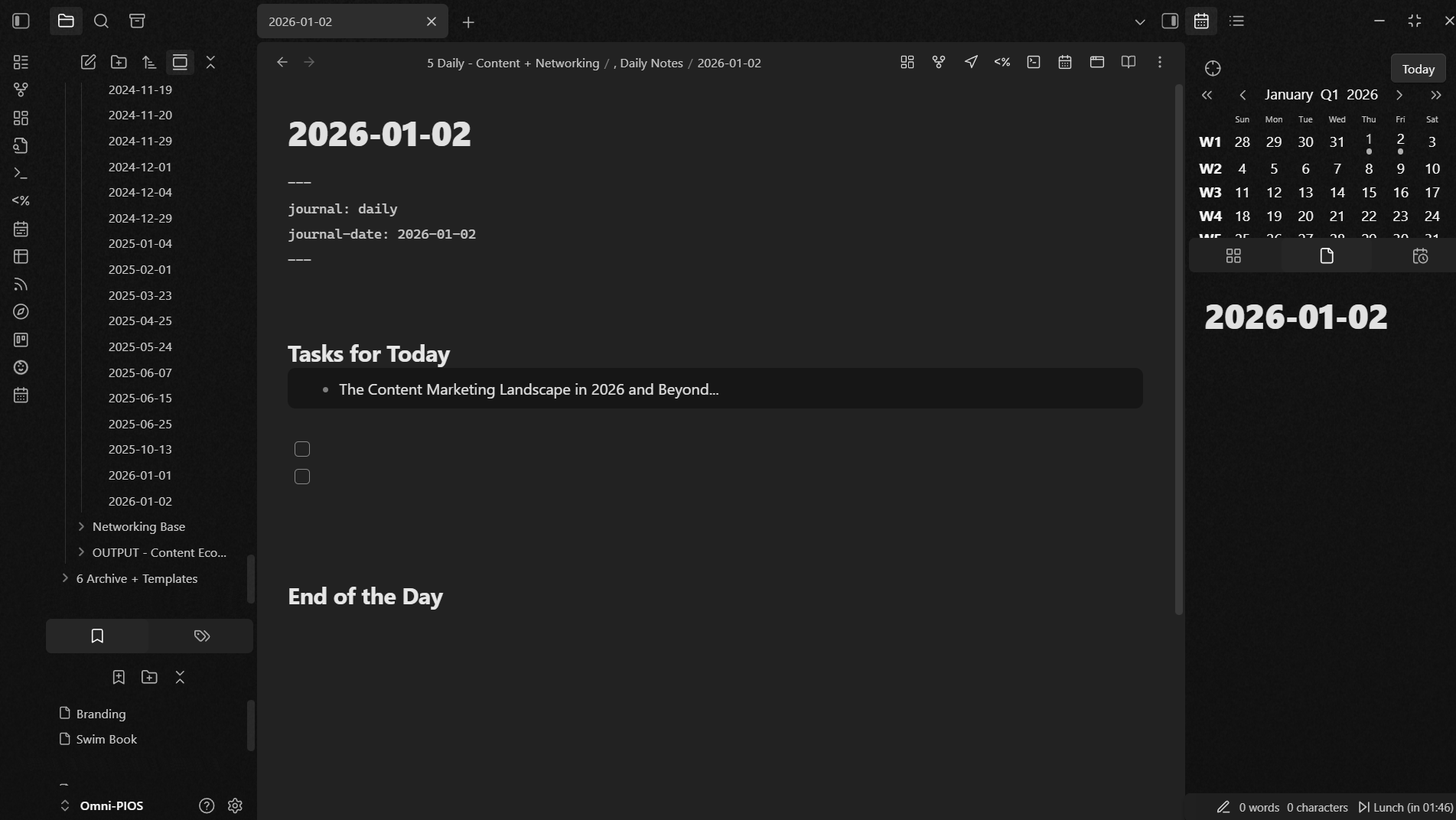The height and width of the screenshot is (820, 1456).
Task: Select January 15 in the calendar
Action: 1368,193
